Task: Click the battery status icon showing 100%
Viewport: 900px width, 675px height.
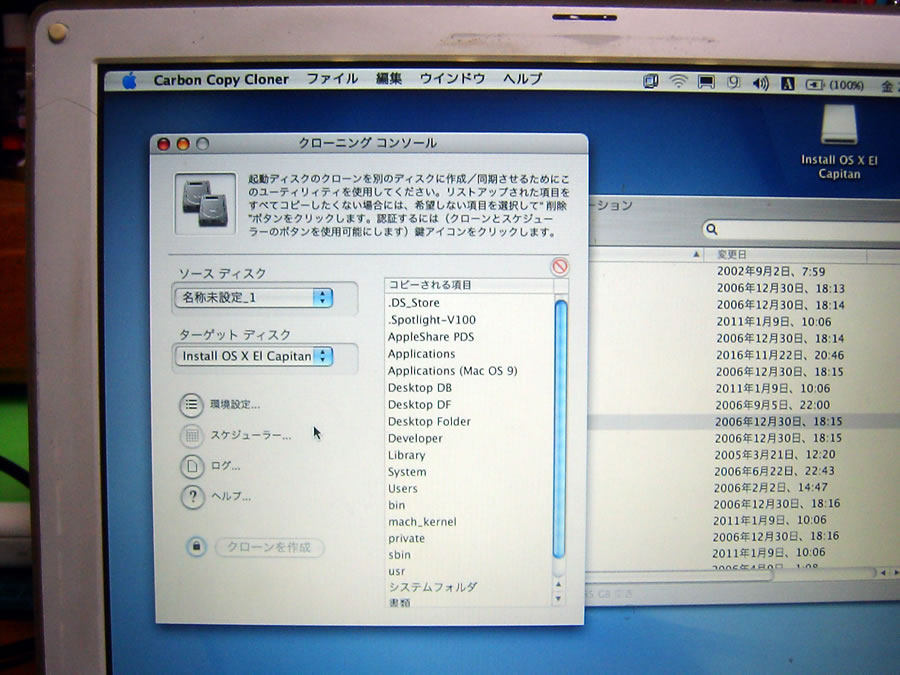Action: coord(835,85)
